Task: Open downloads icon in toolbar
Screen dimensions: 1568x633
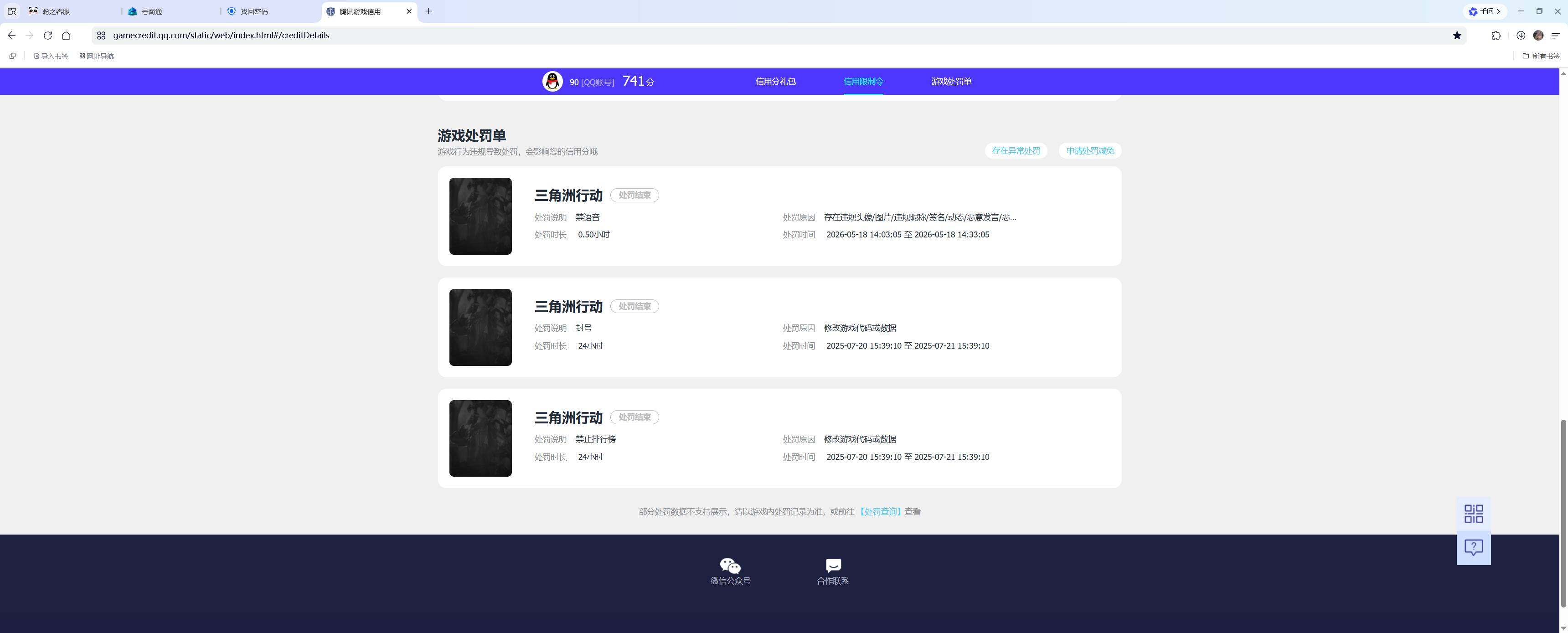Action: (1521, 35)
